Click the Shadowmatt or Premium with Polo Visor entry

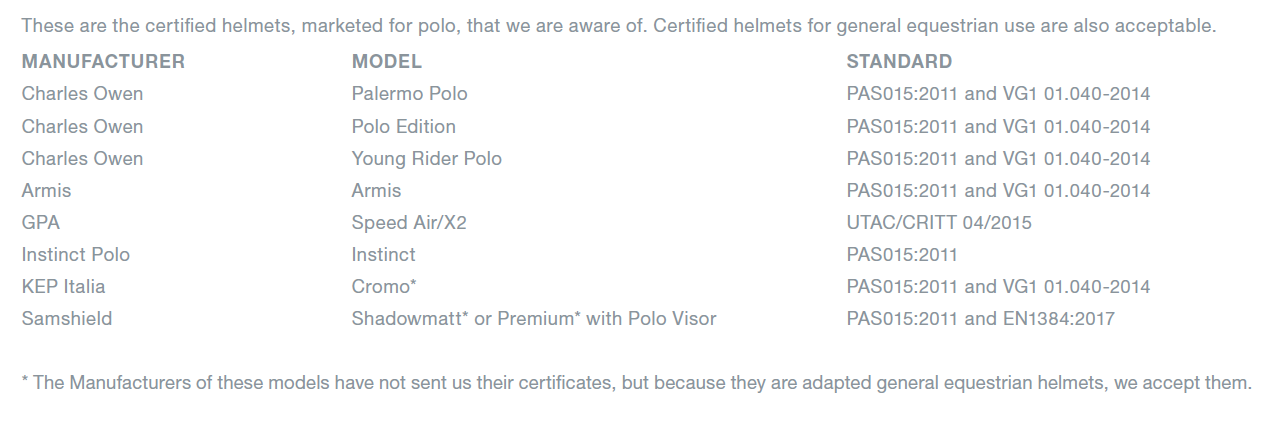[x=533, y=319]
